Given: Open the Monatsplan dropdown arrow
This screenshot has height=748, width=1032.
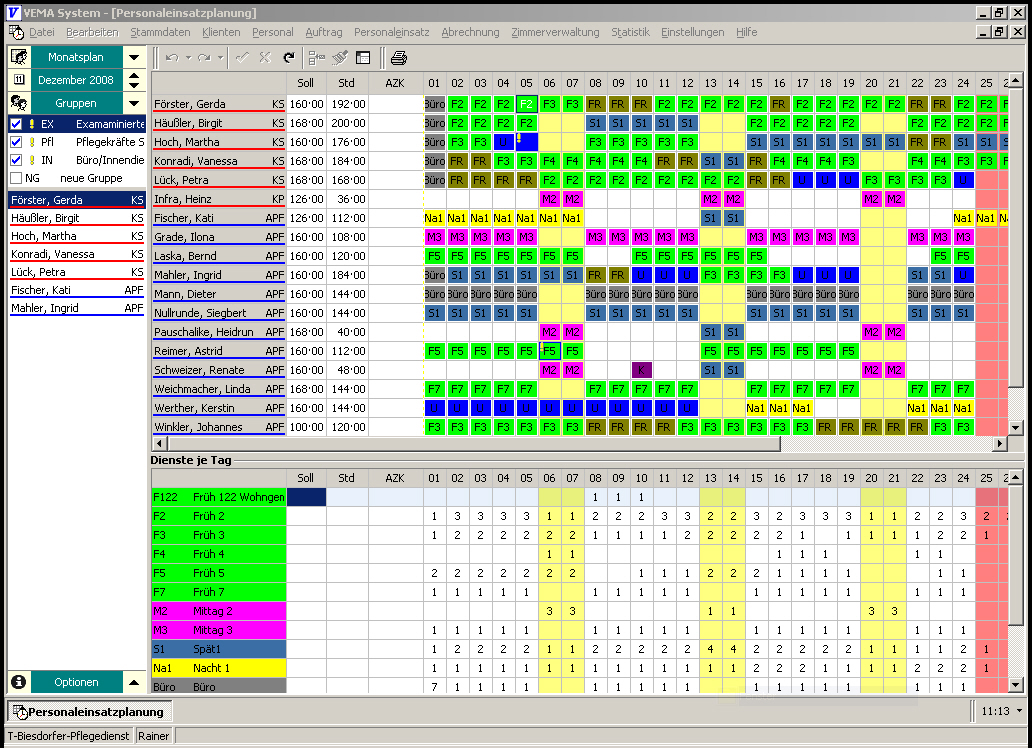Looking at the screenshot, I should tap(134, 57).
